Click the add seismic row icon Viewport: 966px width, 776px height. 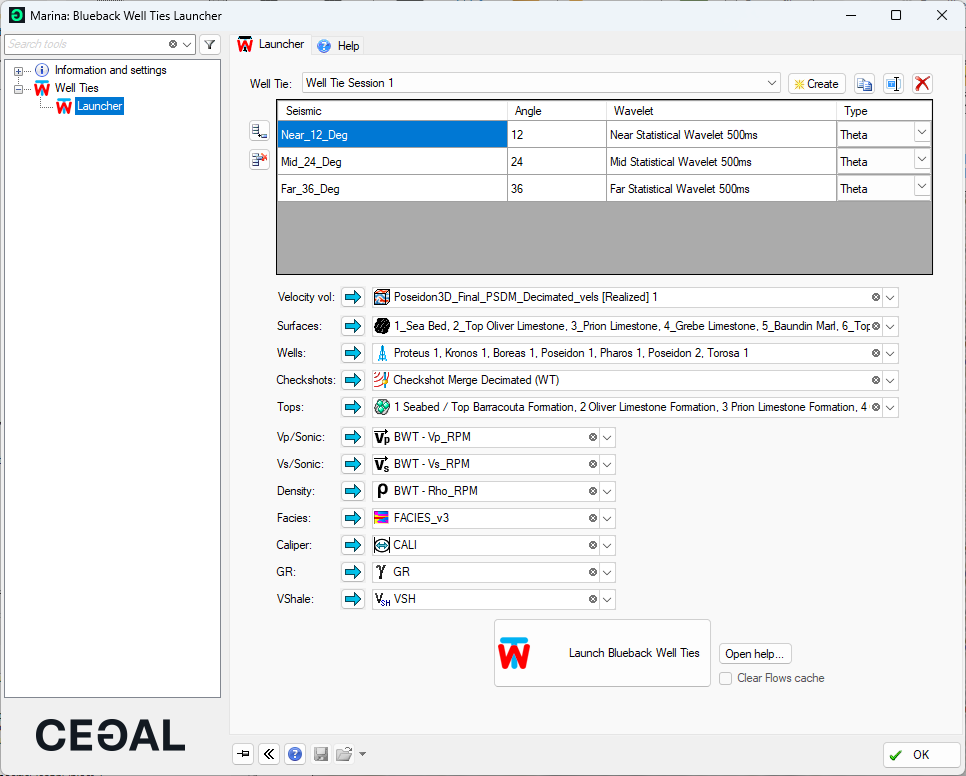pos(259,131)
